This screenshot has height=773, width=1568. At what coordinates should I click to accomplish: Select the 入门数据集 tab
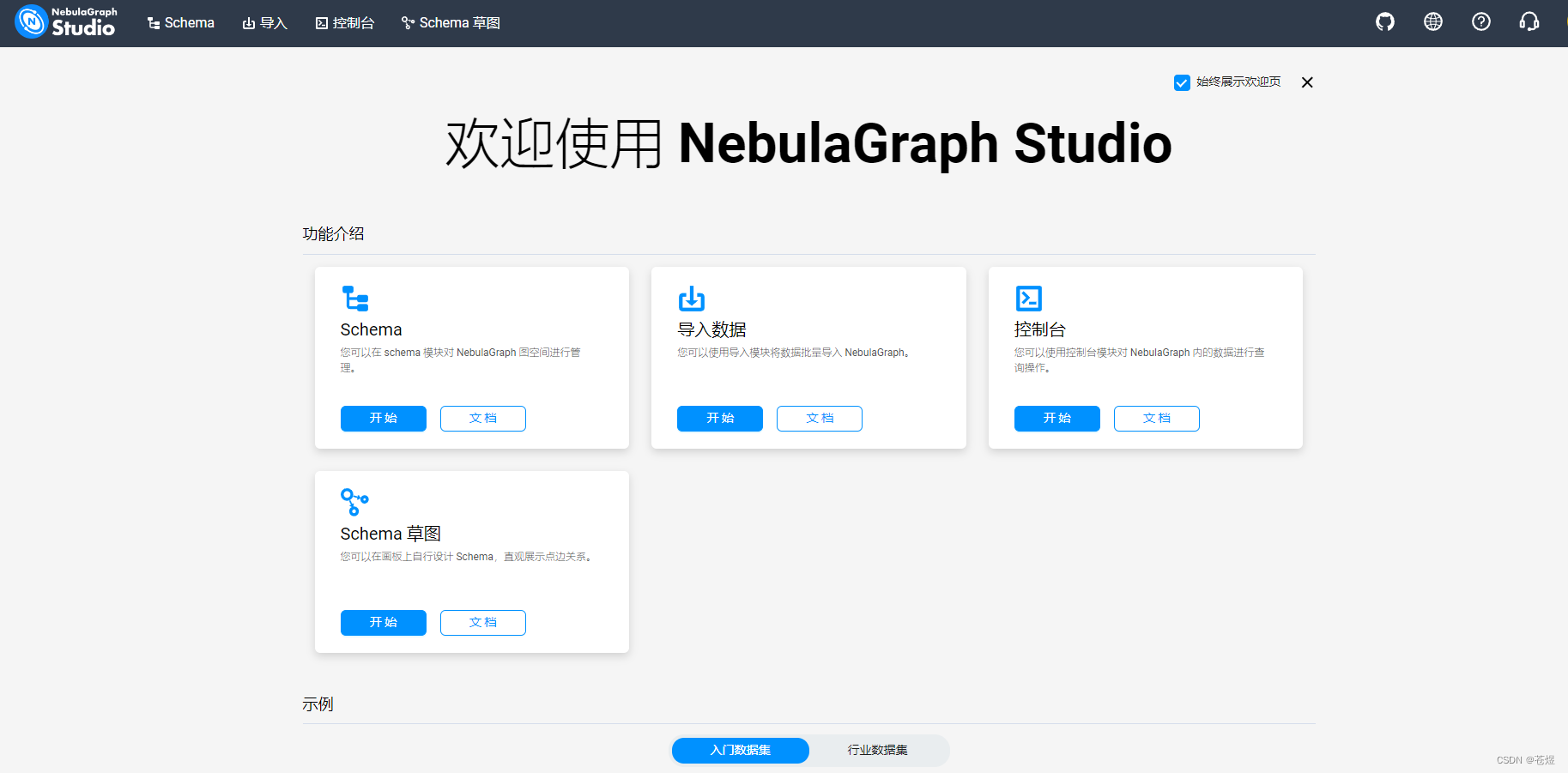pyautogui.click(x=741, y=751)
